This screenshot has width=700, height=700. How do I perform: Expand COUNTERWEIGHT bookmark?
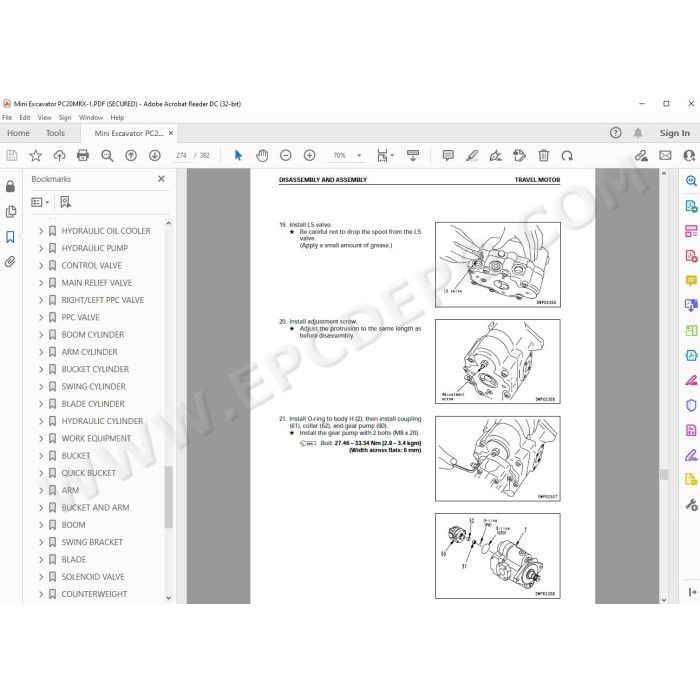(x=41, y=594)
